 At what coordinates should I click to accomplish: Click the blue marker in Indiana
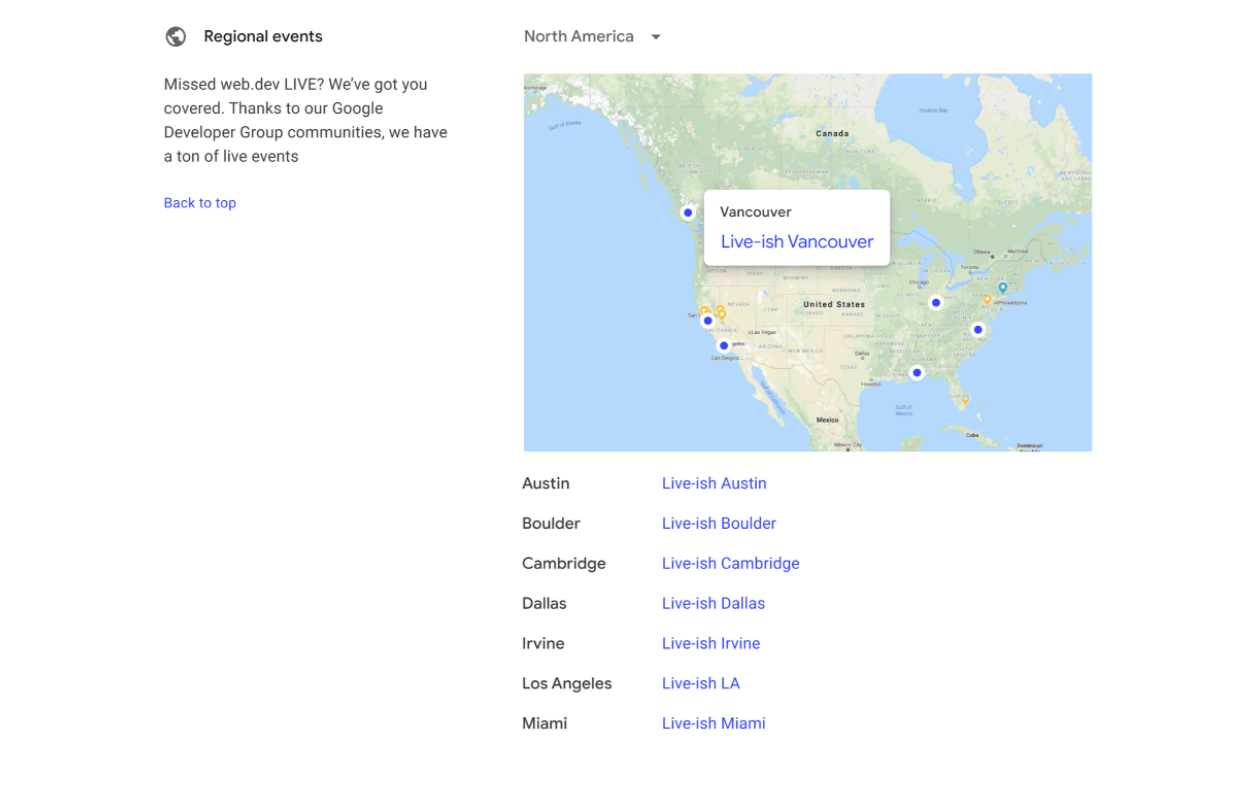pos(936,302)
